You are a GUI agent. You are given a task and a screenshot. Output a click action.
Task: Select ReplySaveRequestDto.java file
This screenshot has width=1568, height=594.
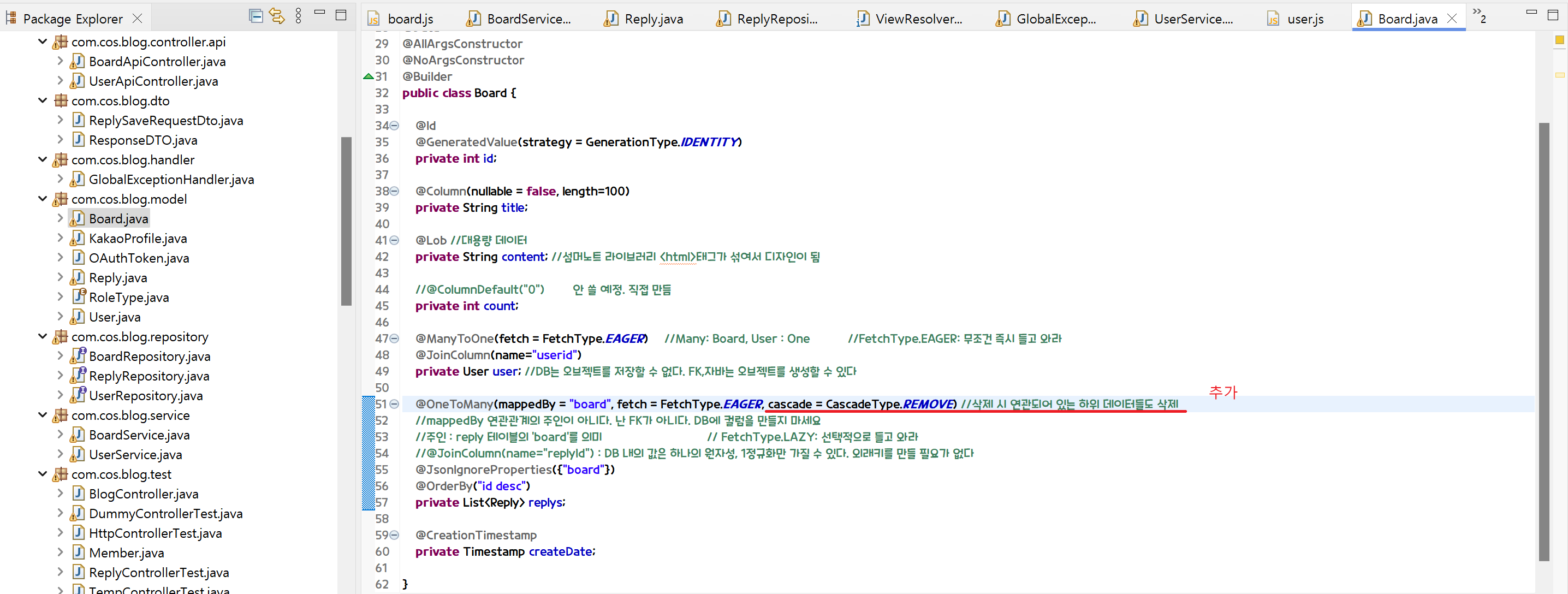pyautogui.click(x=166, y=121)
